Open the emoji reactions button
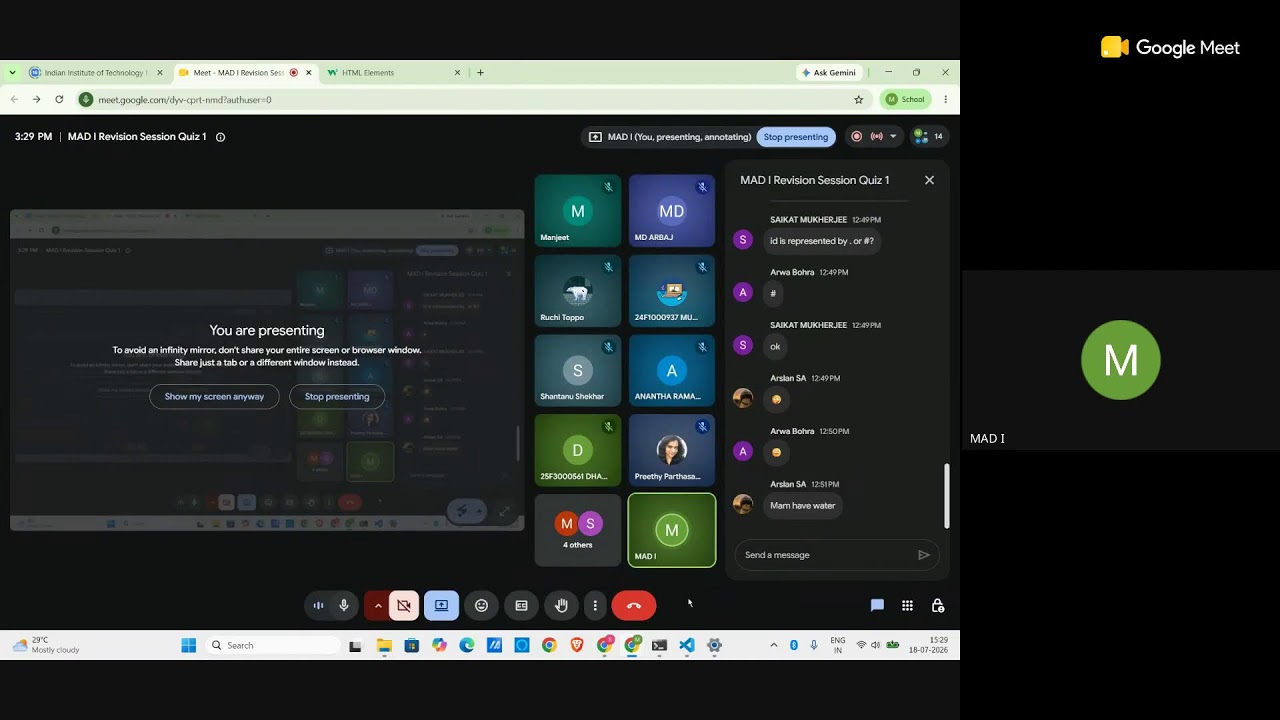 tap(481, 605)
